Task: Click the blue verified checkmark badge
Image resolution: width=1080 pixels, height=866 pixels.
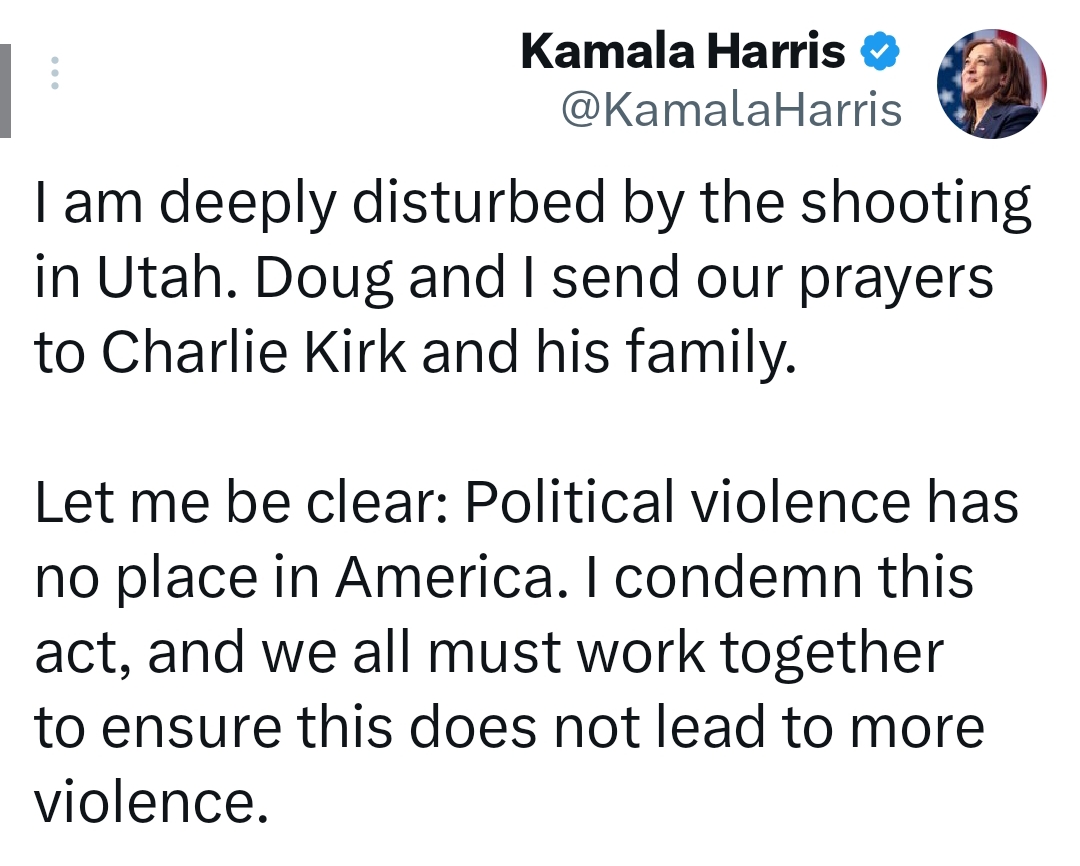Action: pos(880,52)
